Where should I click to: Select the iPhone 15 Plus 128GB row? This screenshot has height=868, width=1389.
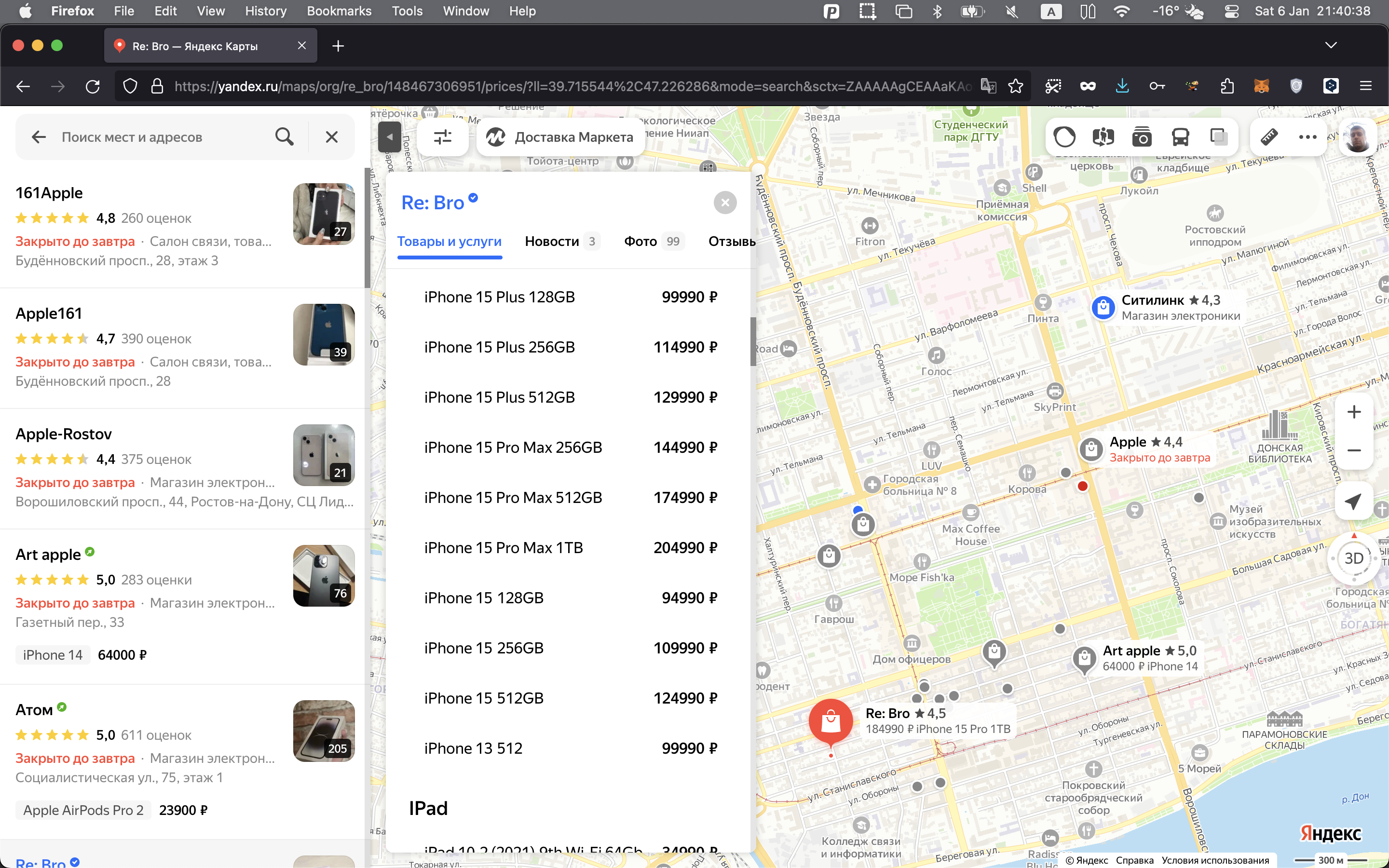[x=571, y=297]
